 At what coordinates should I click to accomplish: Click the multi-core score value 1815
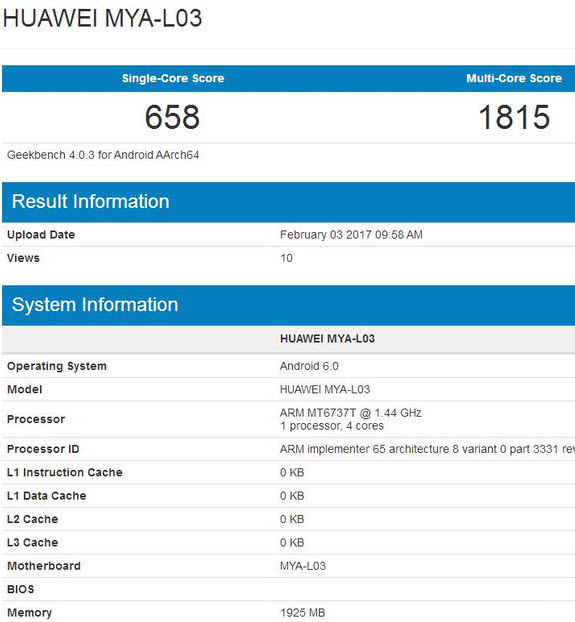tap(514, 117)
